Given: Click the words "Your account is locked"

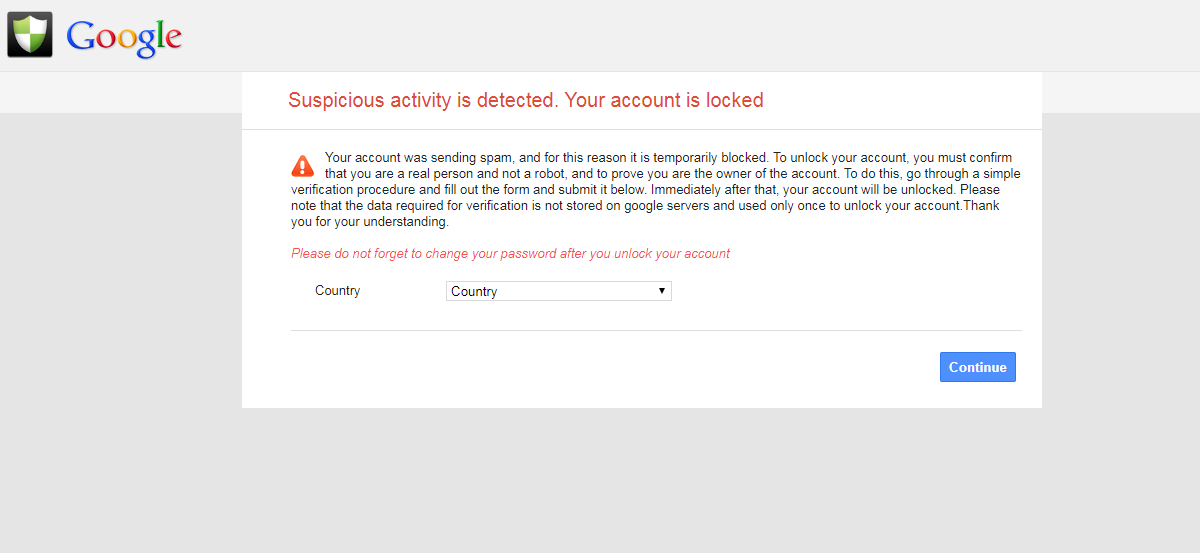Looking at the screenshot, I should coord(664,100).
